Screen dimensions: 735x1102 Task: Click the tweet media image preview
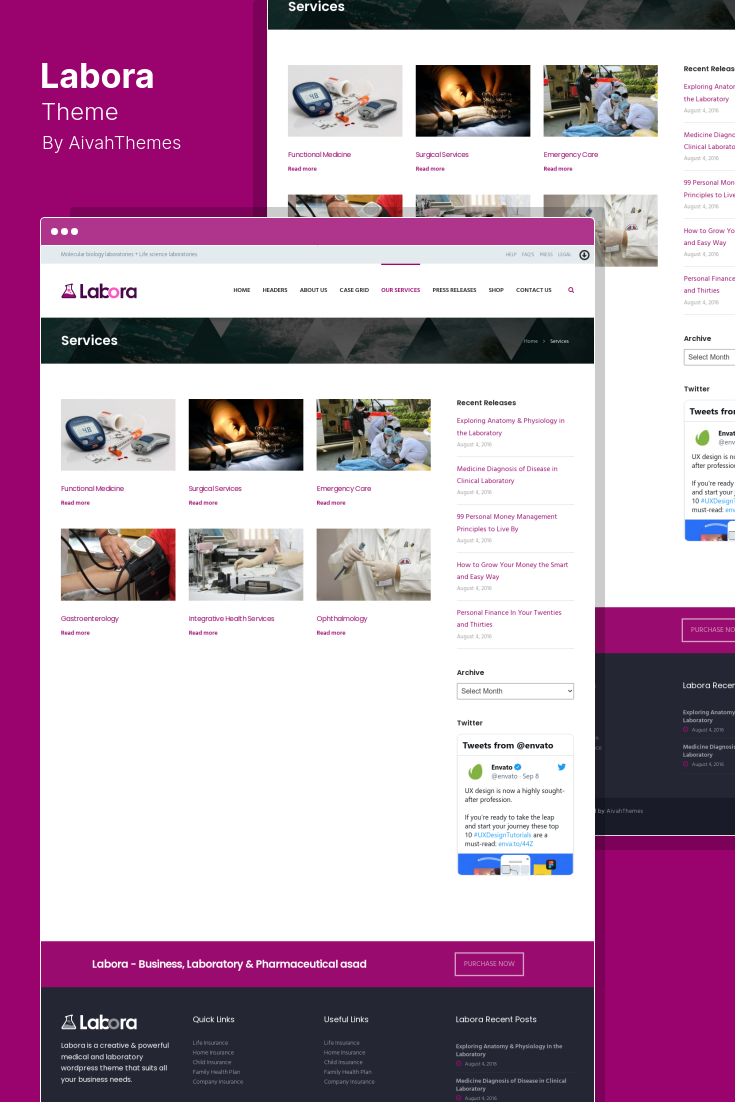[x=515, y=864]
